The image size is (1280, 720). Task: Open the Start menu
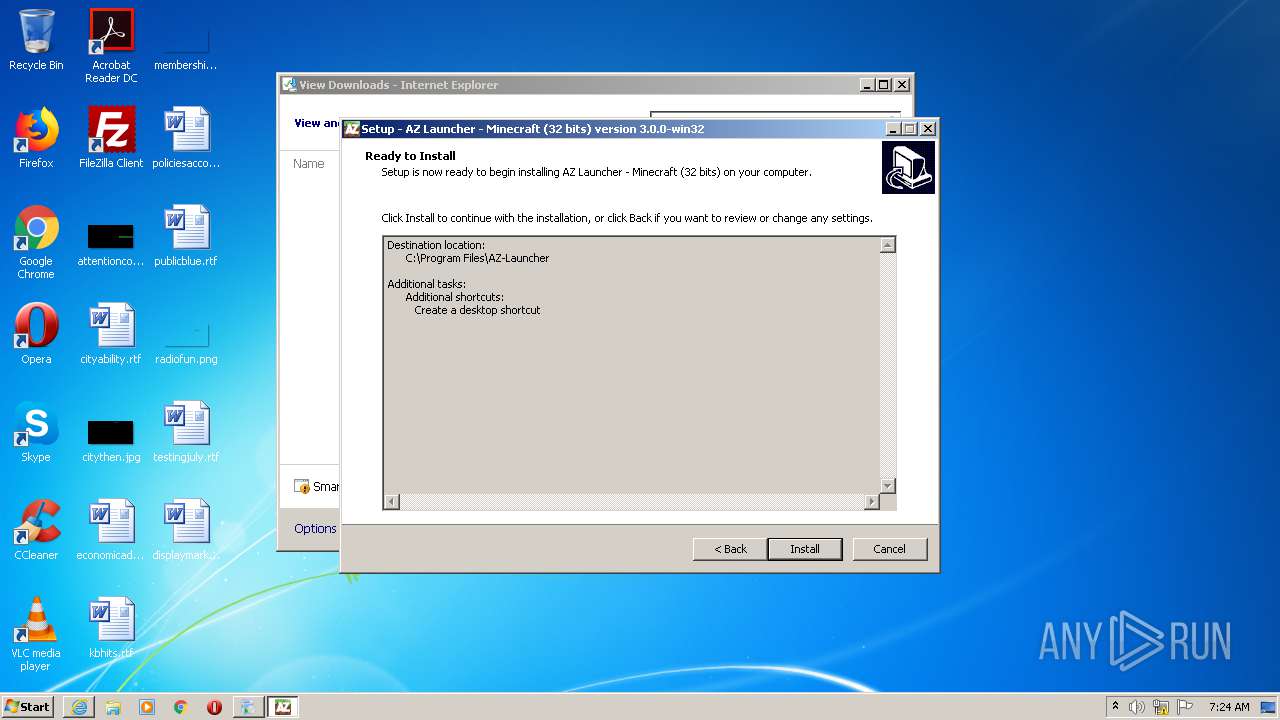28,707
